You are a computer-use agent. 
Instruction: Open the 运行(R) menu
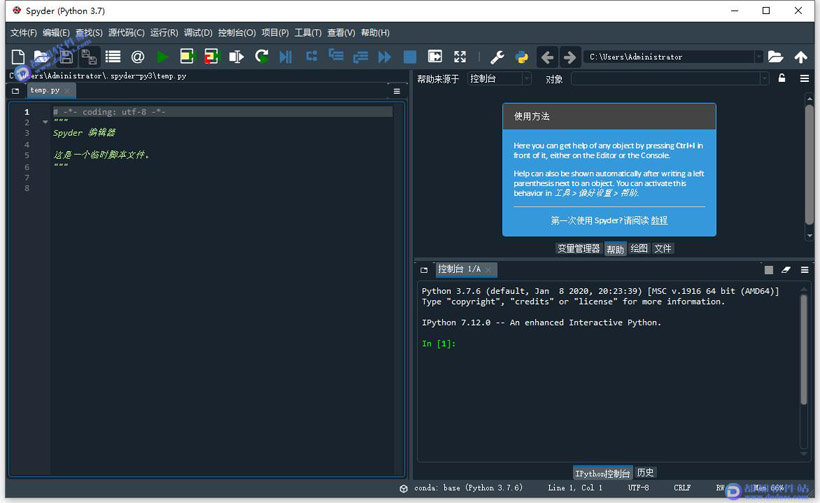tap(164, 32)
